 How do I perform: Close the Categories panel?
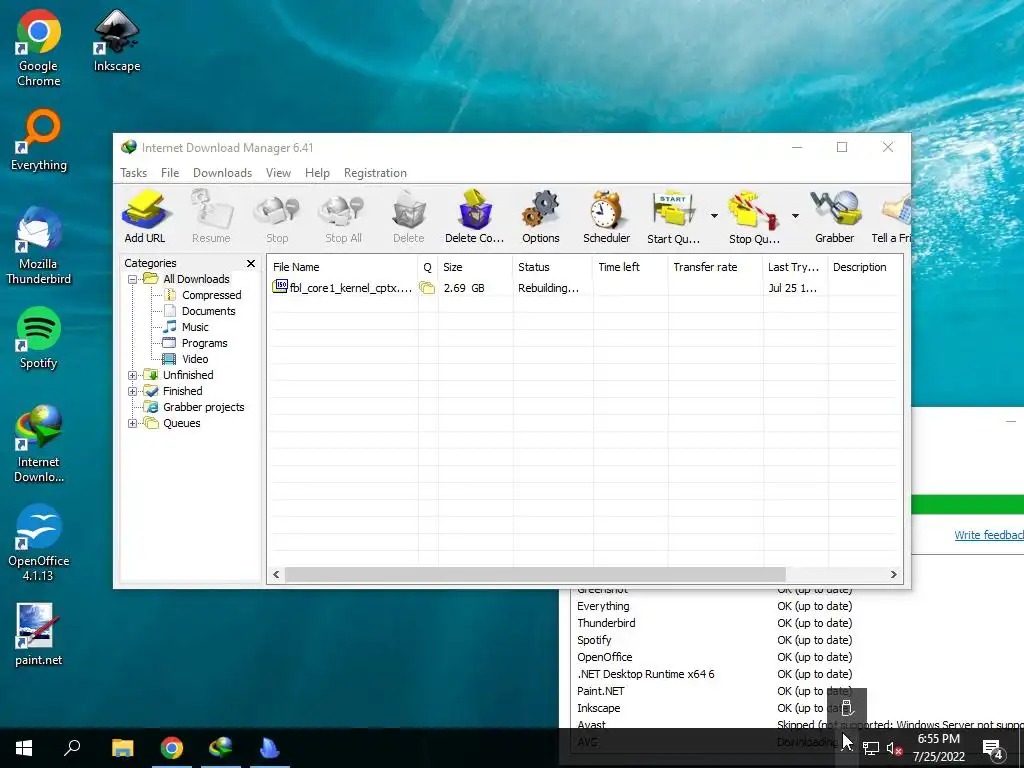[251, 263]
